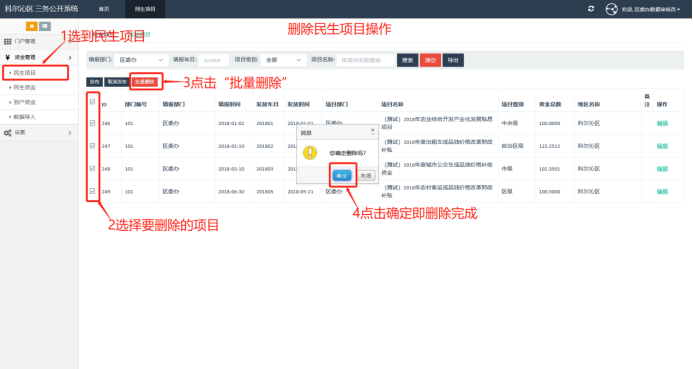The width and height of the screenshot is (693, 369).
Task: Click 编辑 link for the 市级 row
Action: pos(662,169)
